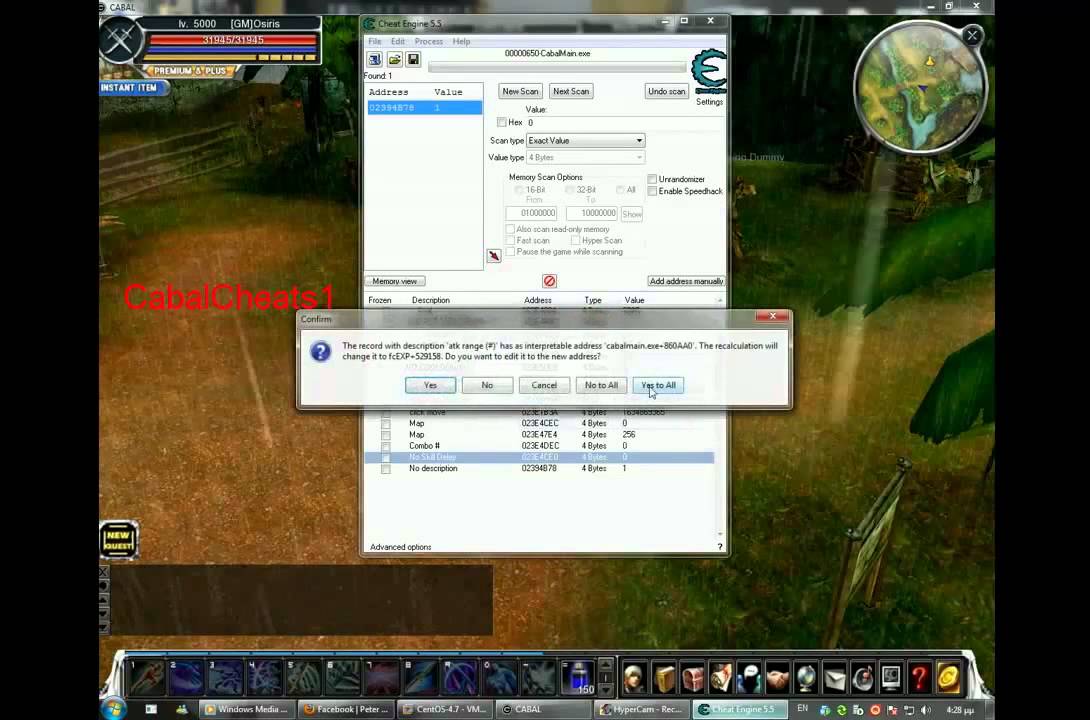Click the scroll quest icon in game bar
Screen dimensions: 1090x720
[x=720, y=677]
